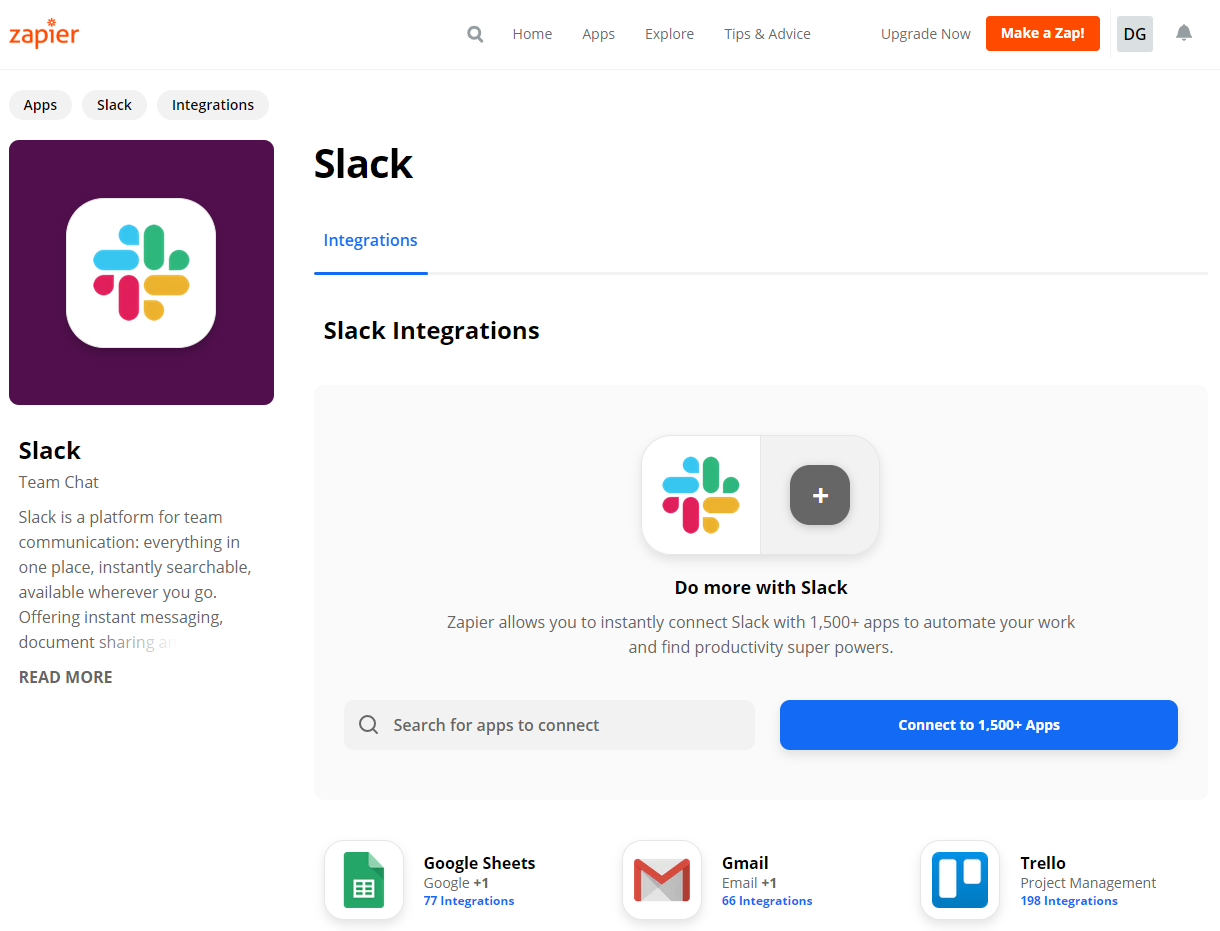
Task: Click Connect to 1,500+ Apps button
Action: point(979,725)
